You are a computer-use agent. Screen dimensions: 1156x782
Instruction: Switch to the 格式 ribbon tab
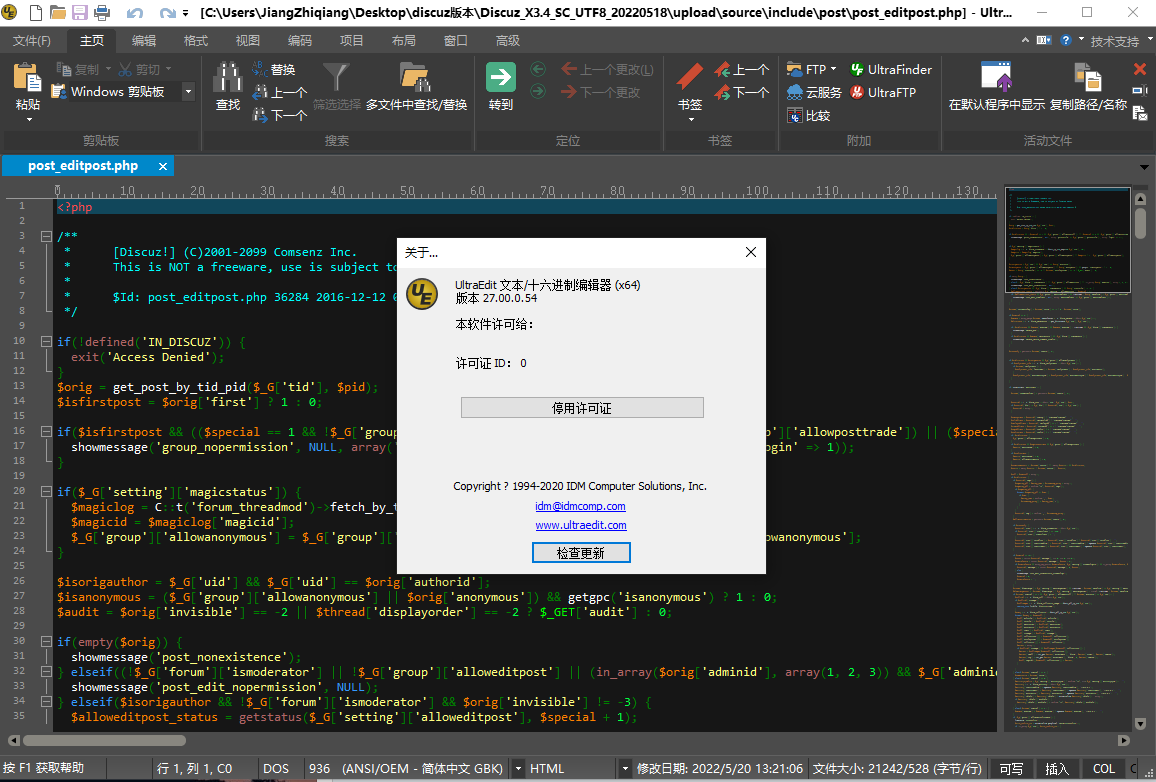(x=195, y=41)
